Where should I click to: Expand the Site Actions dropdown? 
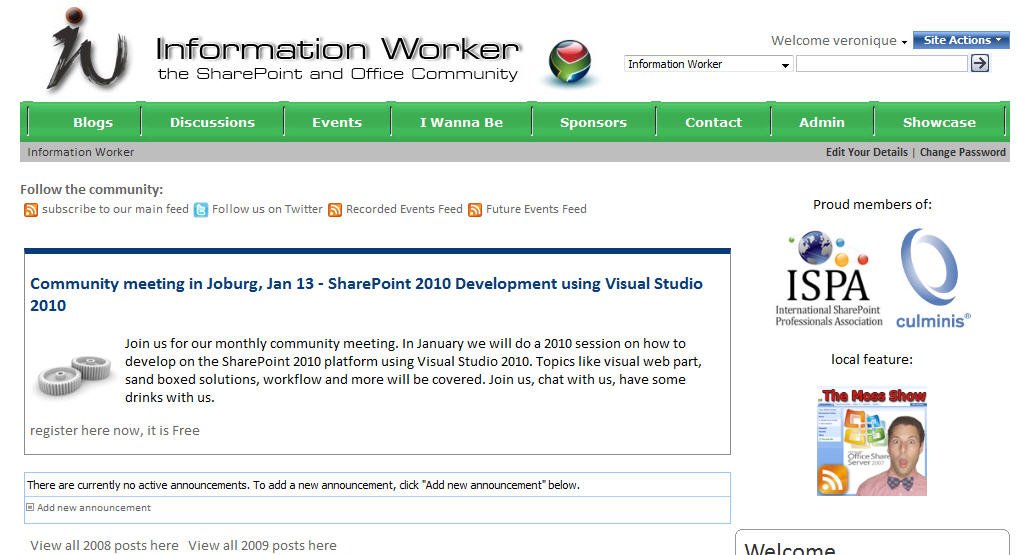[x=961, y=40]
